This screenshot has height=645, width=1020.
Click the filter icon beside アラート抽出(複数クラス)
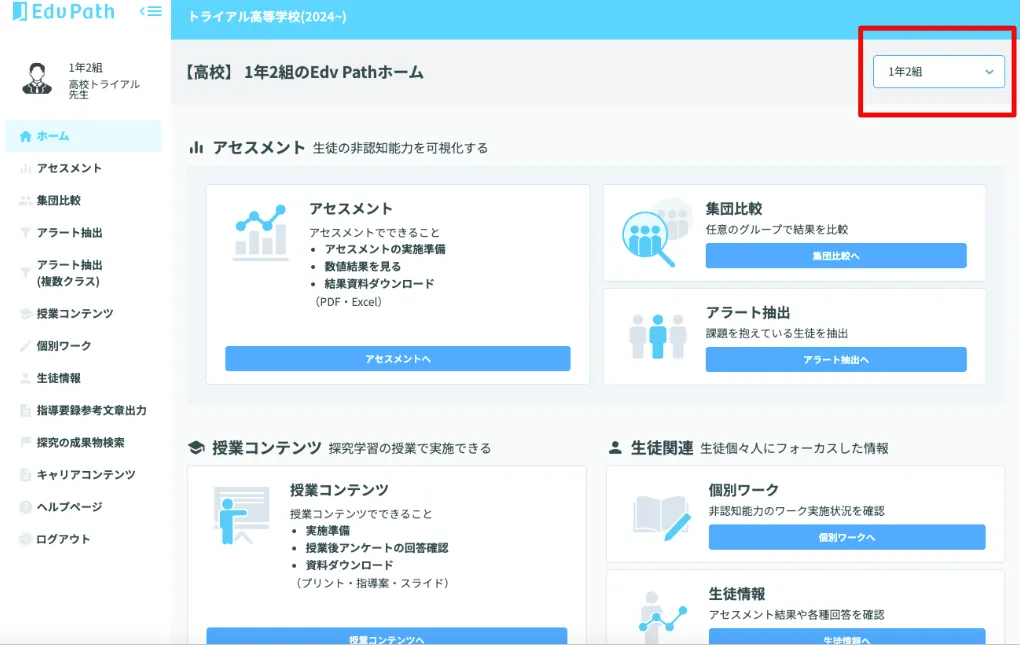[25, 273]
